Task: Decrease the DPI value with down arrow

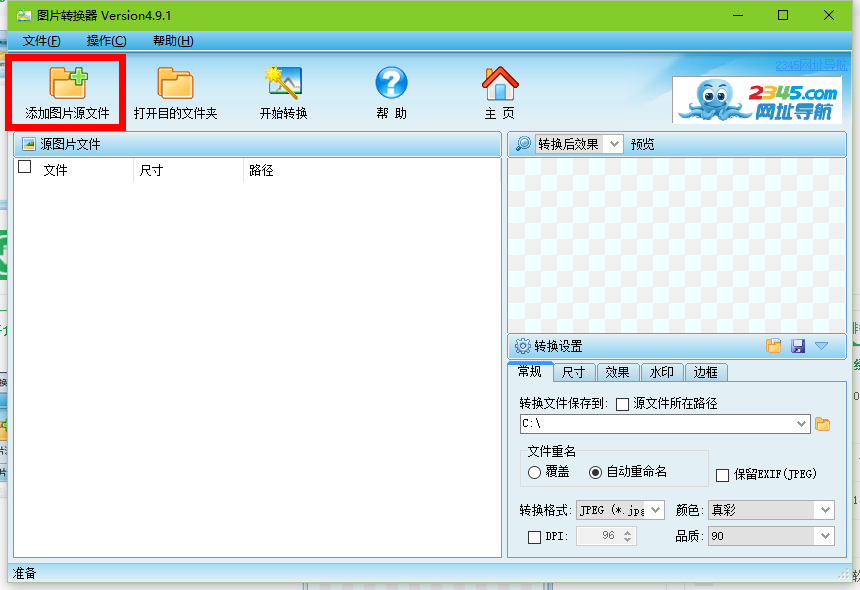Action: (x=627, y=540)
